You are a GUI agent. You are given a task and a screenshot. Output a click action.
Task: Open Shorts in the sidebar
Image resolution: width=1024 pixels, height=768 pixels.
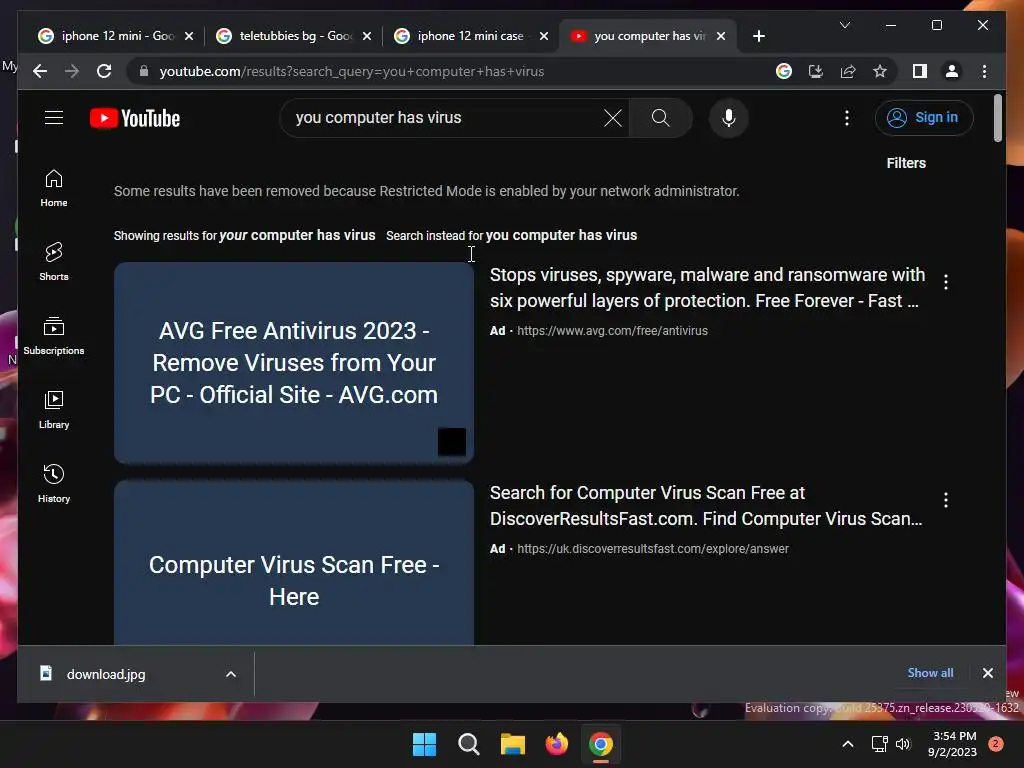(54, 262)
